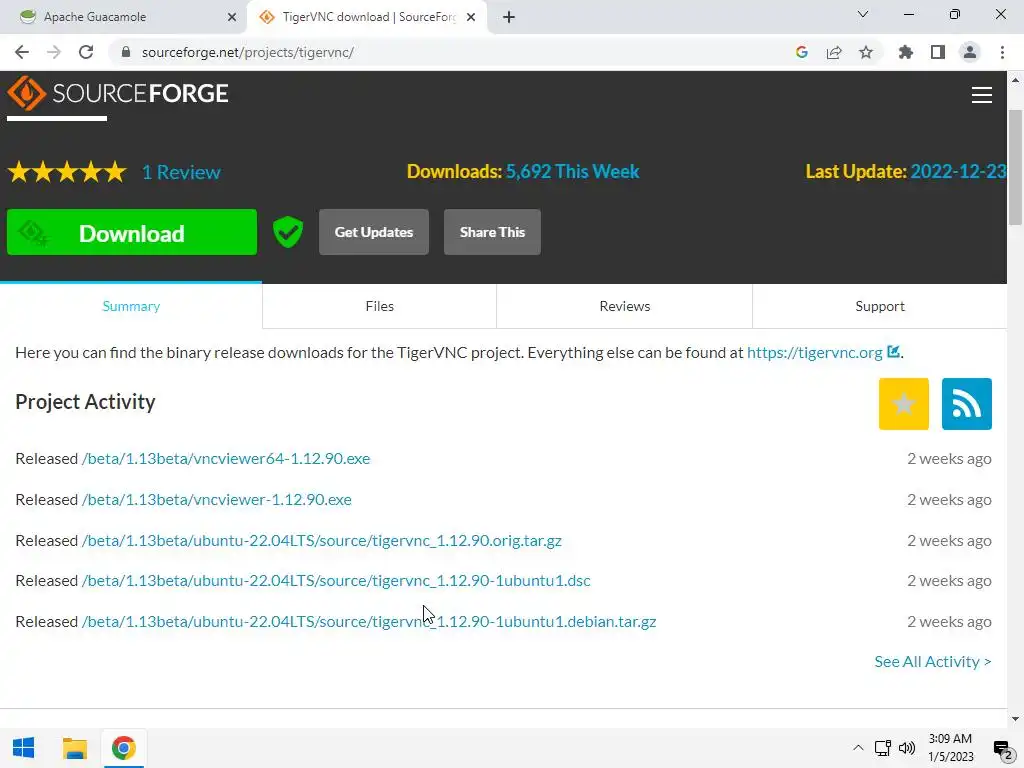Viewport: 1024px width, 768px height.
Task: Open the blue RSS feed icon
Action: (967, 404)
